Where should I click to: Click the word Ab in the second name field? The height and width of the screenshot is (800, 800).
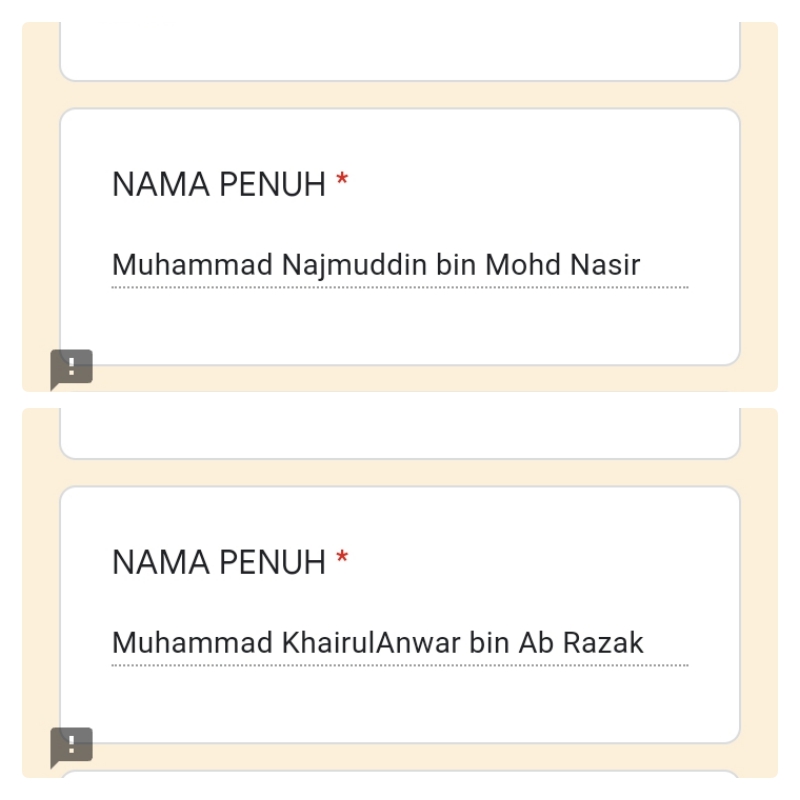tap(536, 643)
